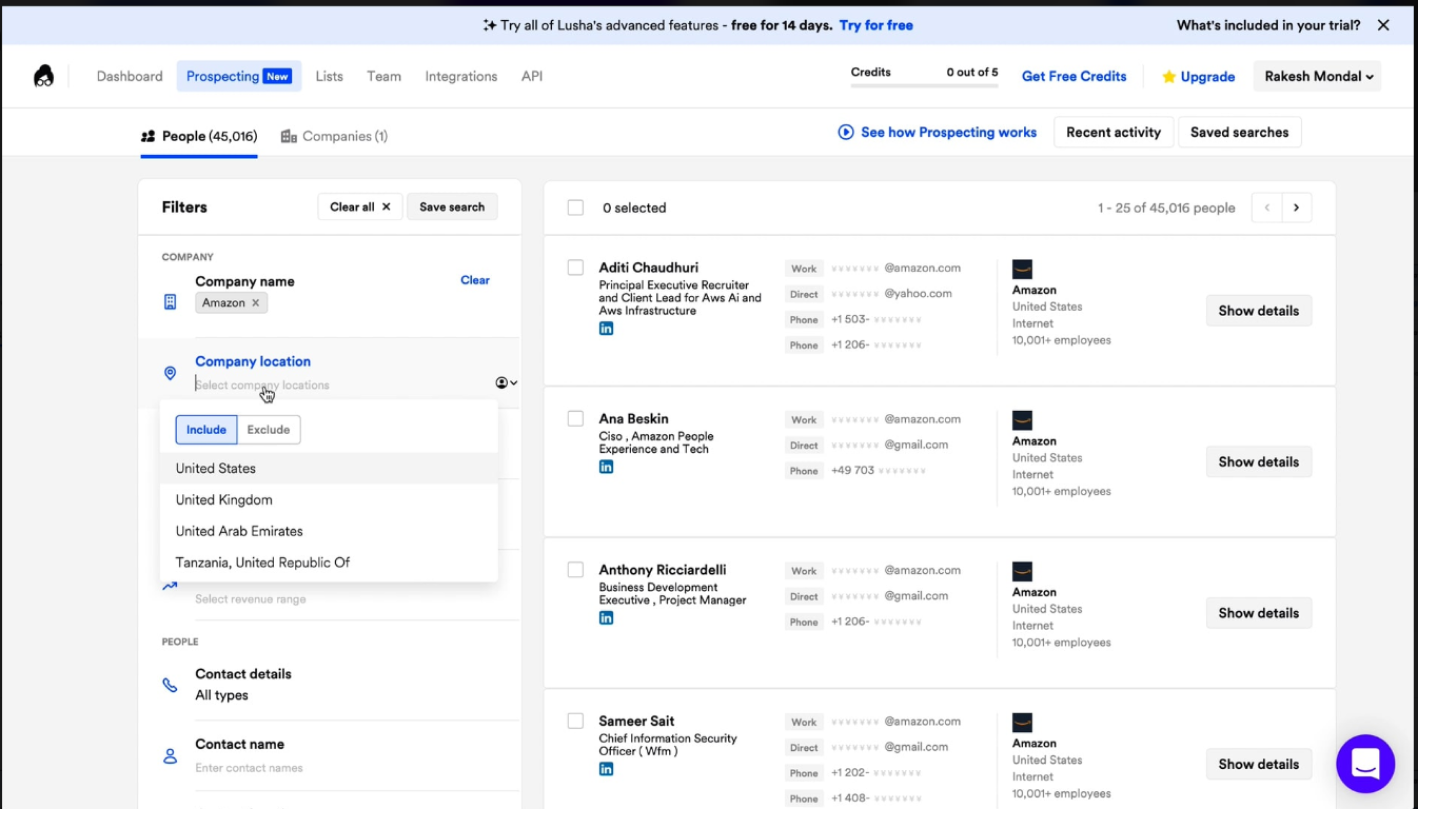Click Get Free Credits link
Image resolution: width=1439 pixels, height=828 pixels.
pos(1074,76)
